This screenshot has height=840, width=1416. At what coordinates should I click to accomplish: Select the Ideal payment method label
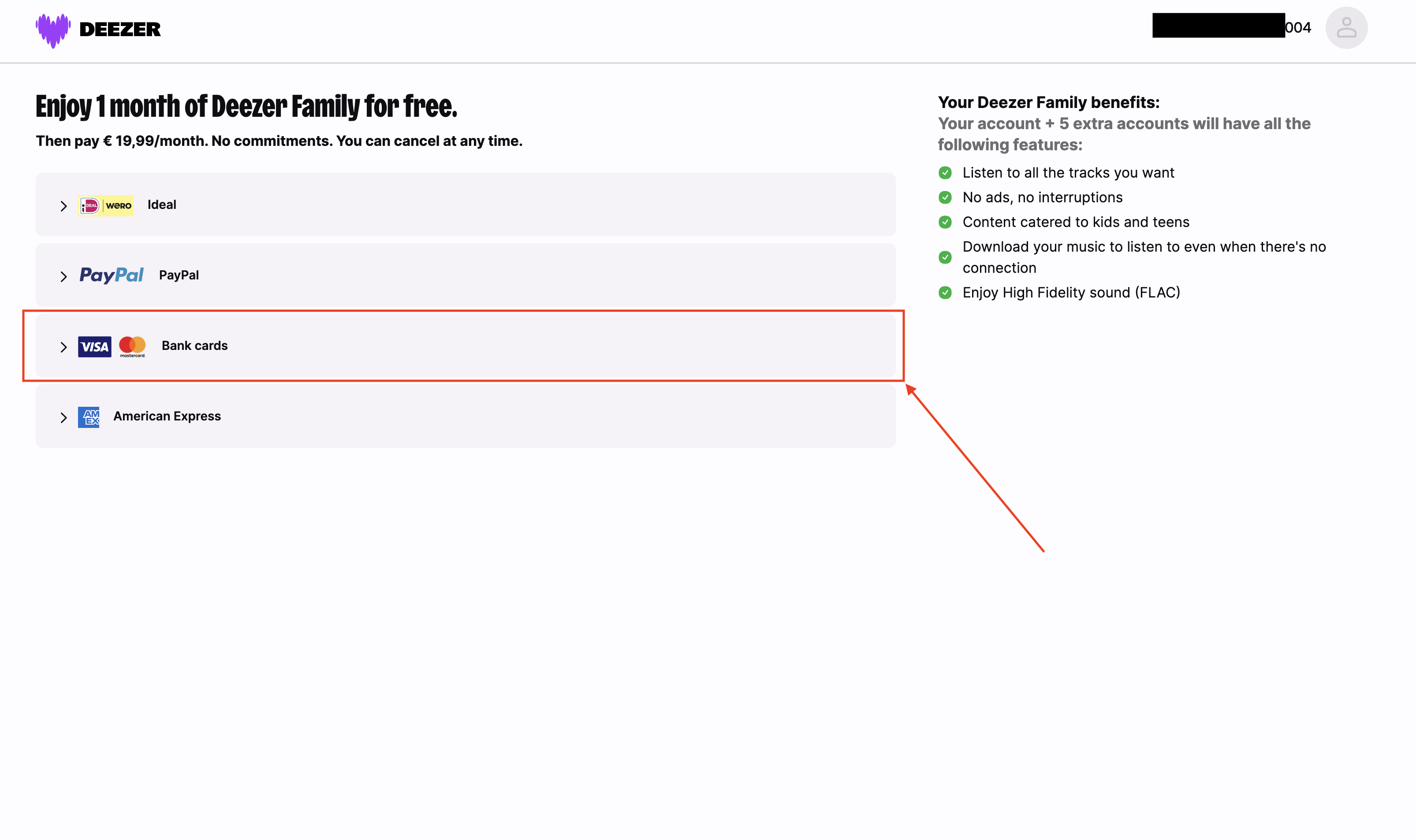(x=162, y=205)
